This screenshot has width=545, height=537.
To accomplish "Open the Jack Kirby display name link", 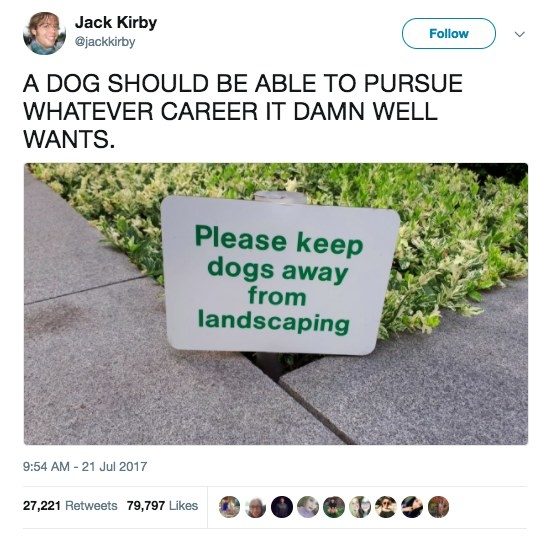I will point(116,23).
